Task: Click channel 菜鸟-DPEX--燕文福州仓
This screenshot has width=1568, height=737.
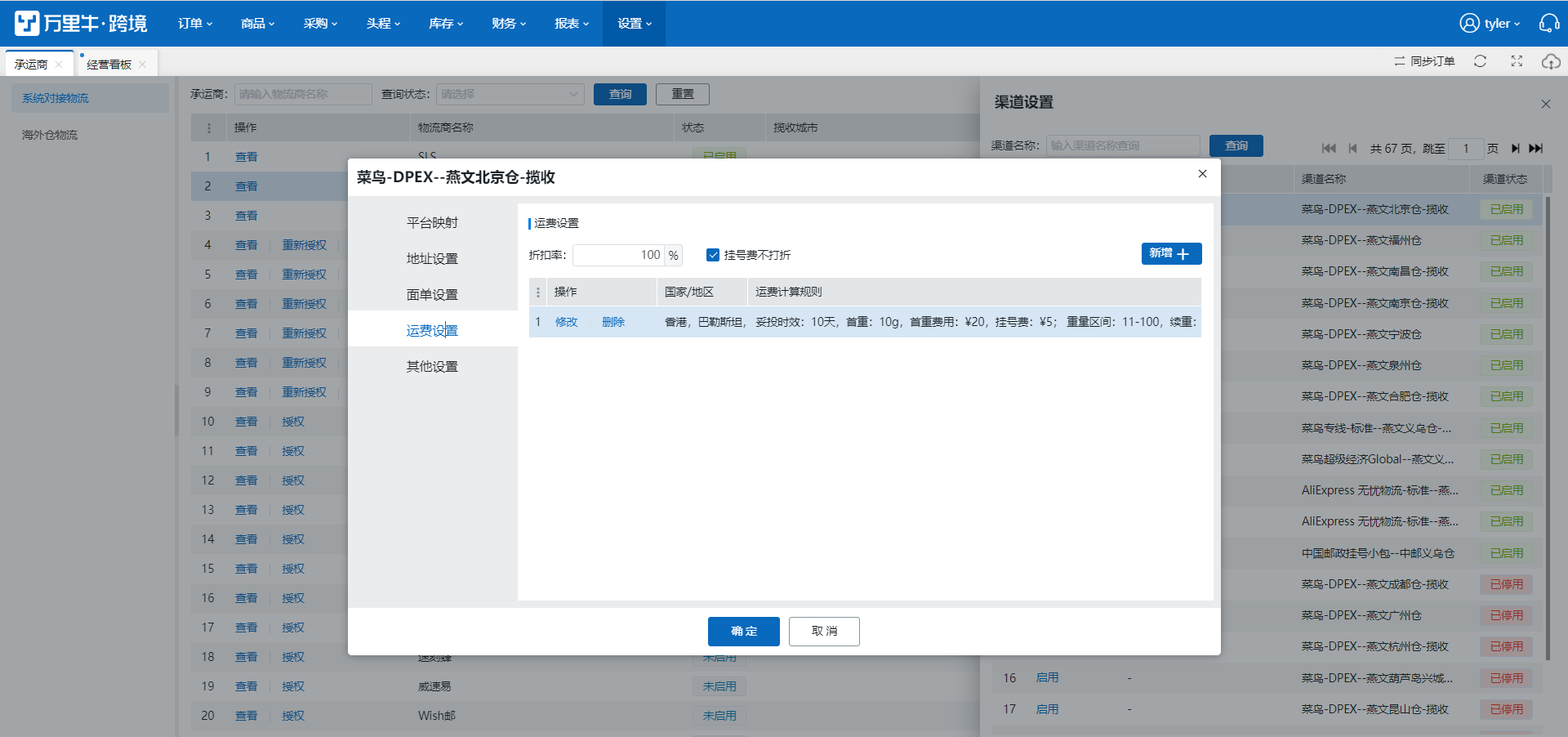Action: (1361, 240)
